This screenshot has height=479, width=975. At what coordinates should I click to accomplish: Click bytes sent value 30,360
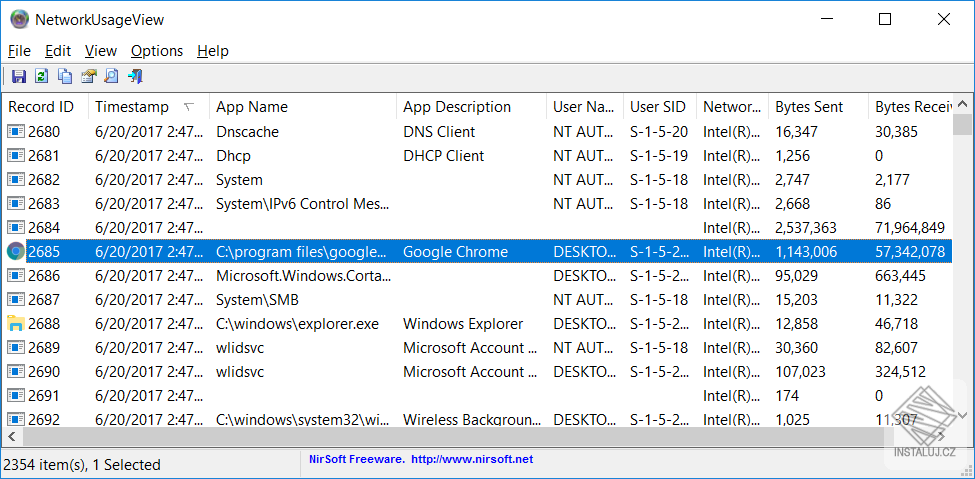click(797, 348)
